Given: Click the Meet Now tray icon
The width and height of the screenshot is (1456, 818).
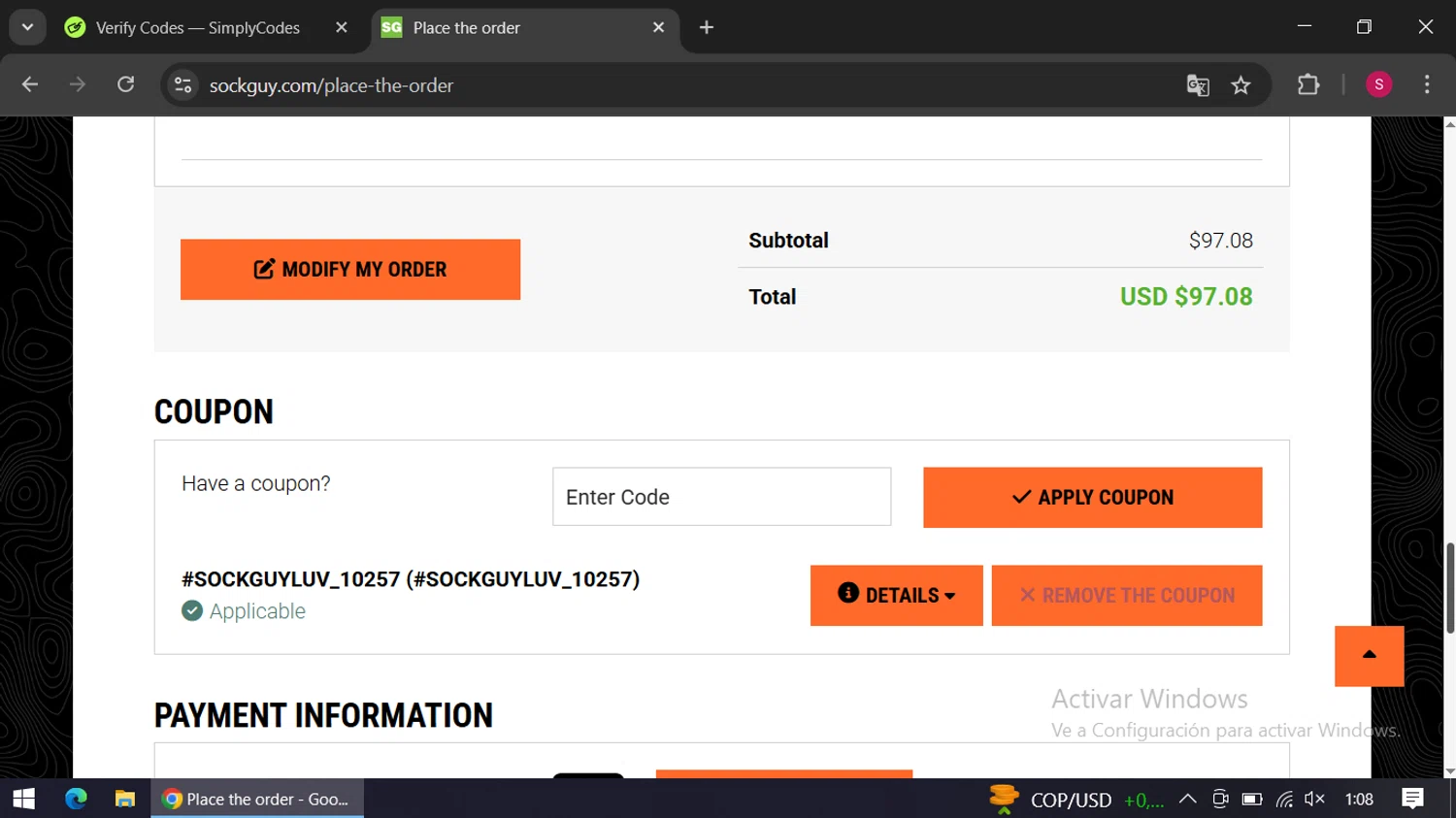Looking at the screenshot, I should [1220, 800].
